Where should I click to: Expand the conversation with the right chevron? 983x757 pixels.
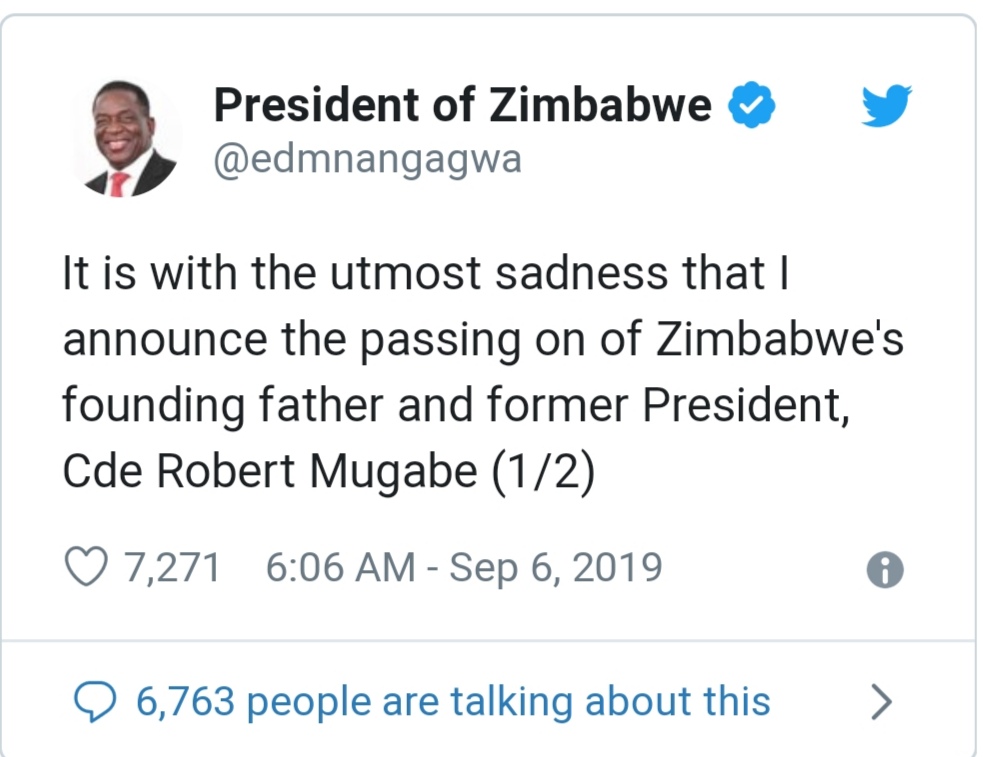pos(880,702)
